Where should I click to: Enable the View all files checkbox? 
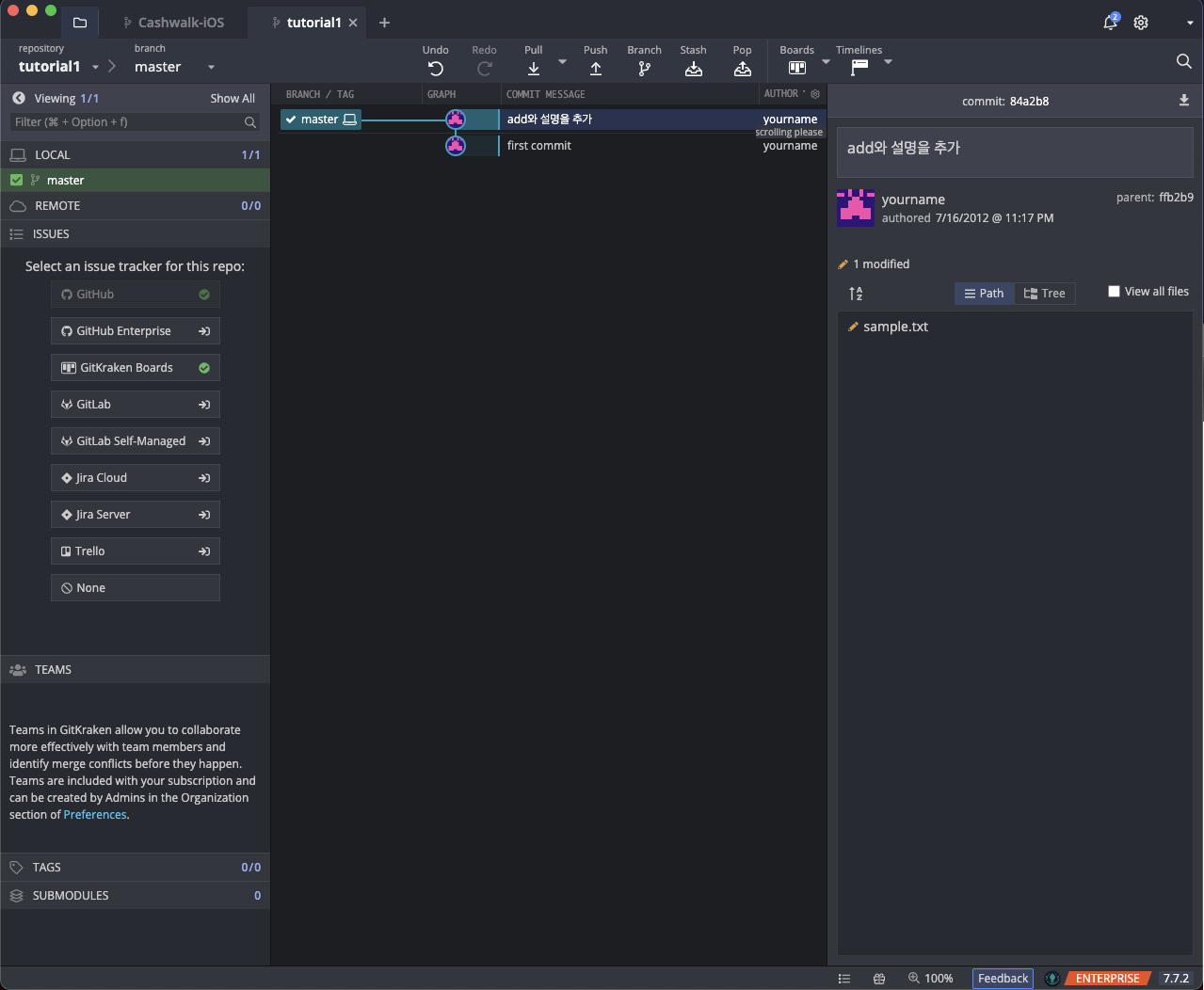[1115, 292]
